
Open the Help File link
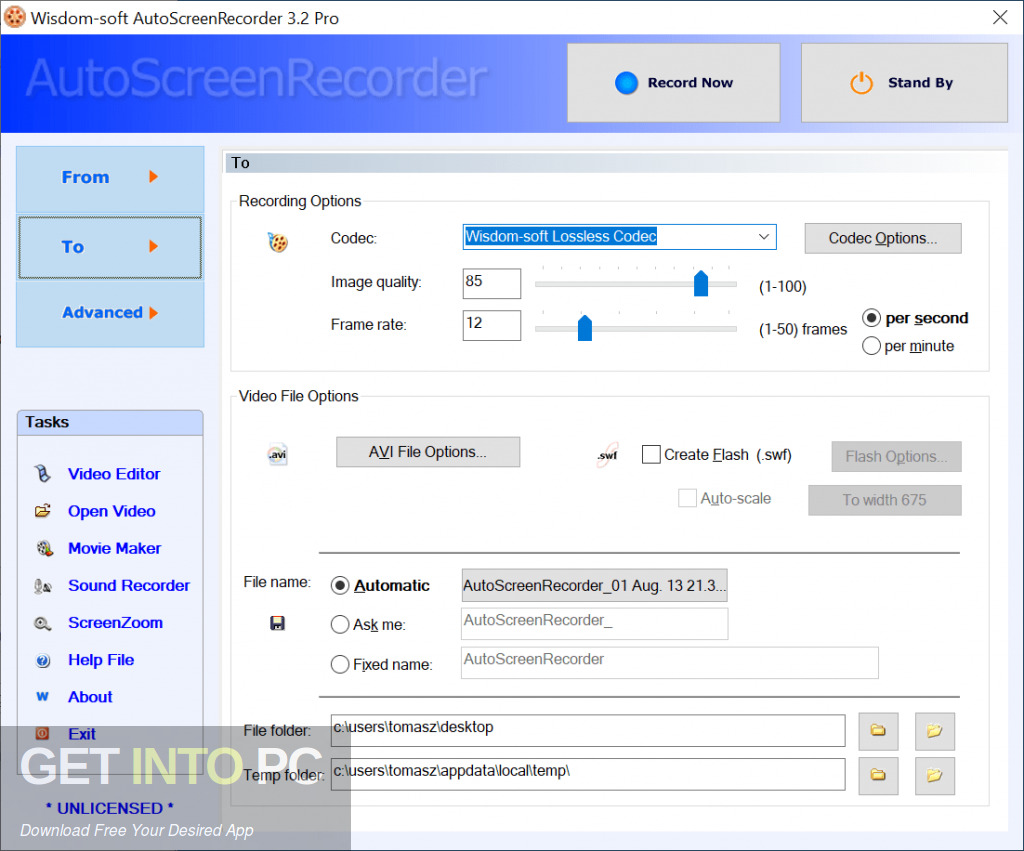[x=101, y=660]
